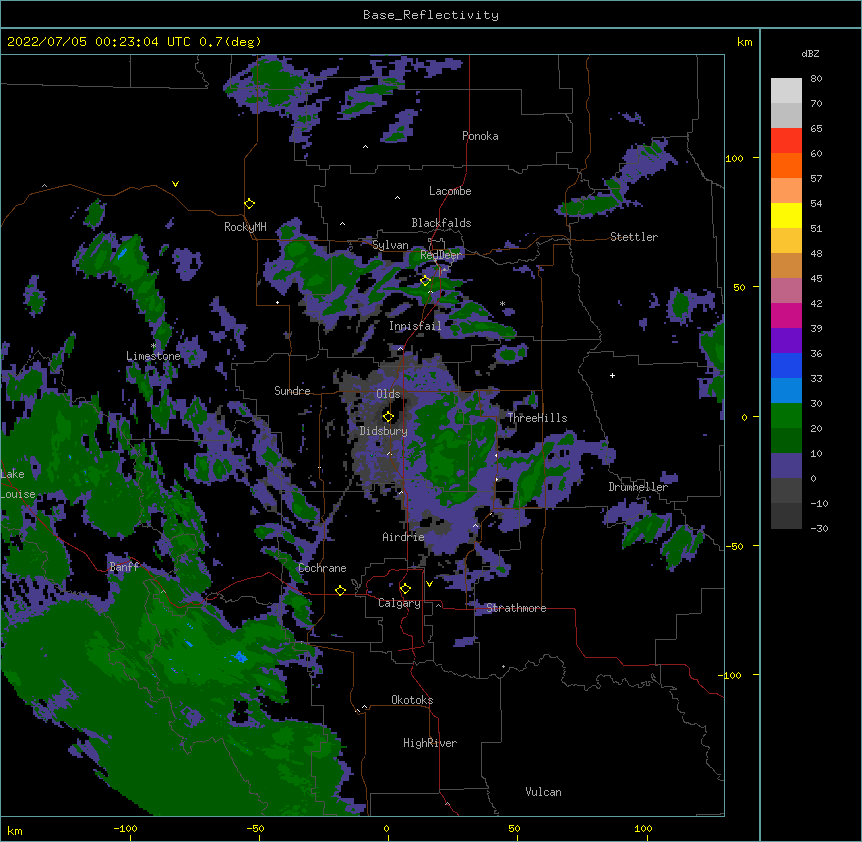The width and height of the screenshot is (862, 842).
Task: Click the yellow diamond marker above Calgary label
Action: coord(405,589)
